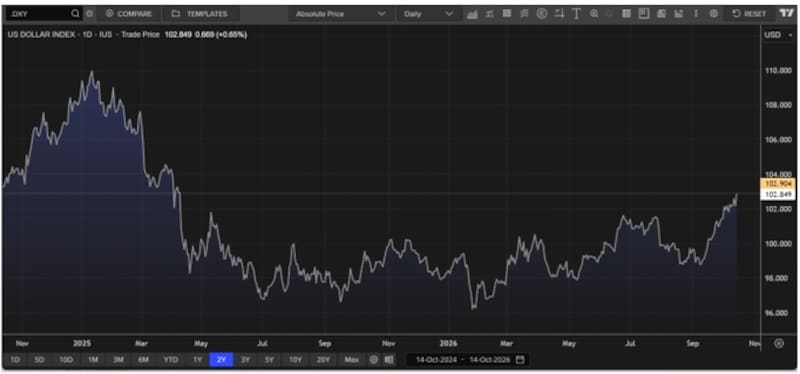Click the search magnifier in symbol box
800x374 pixels.
(x=76, y=14)
